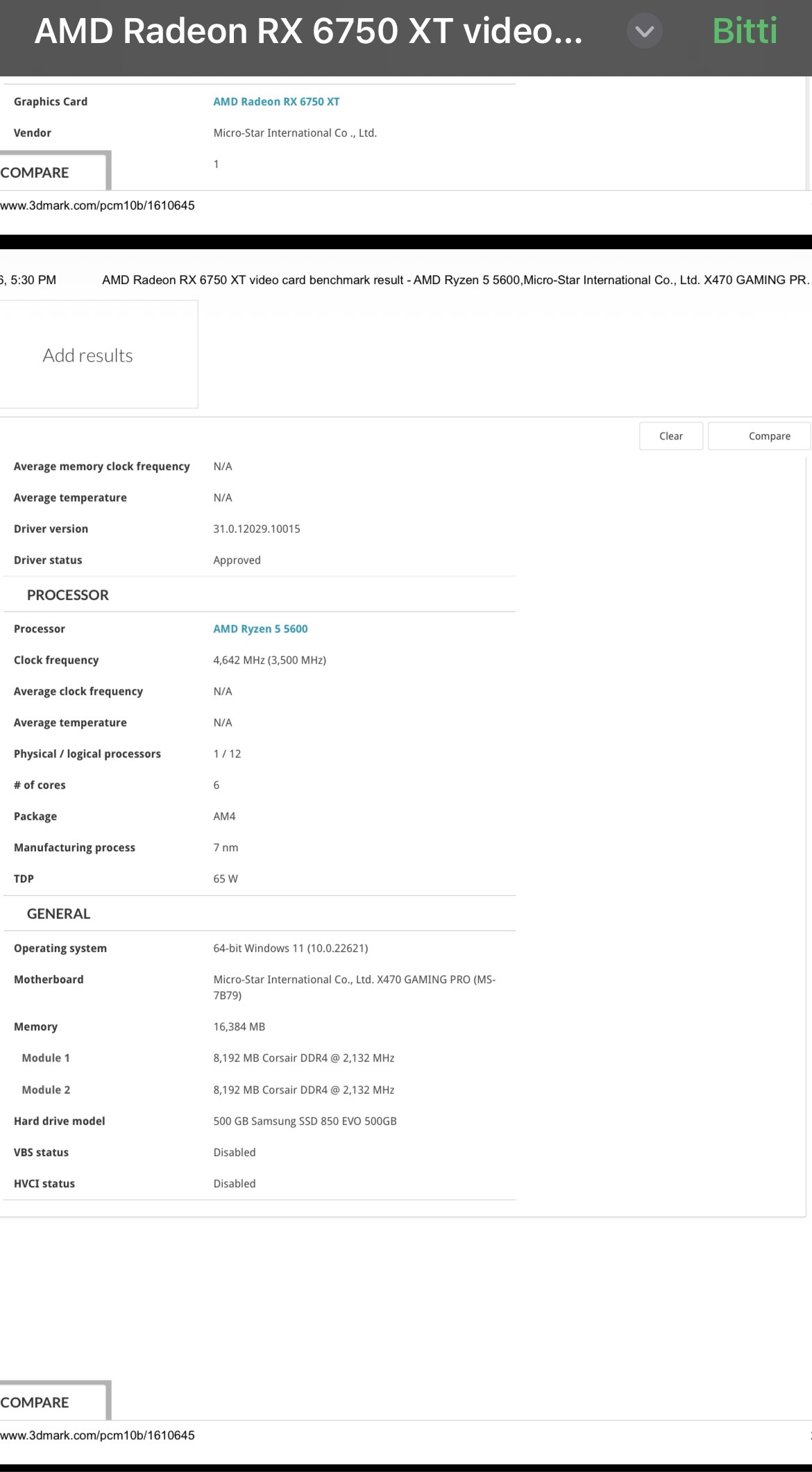Select the GENERAL section heading

58,914
